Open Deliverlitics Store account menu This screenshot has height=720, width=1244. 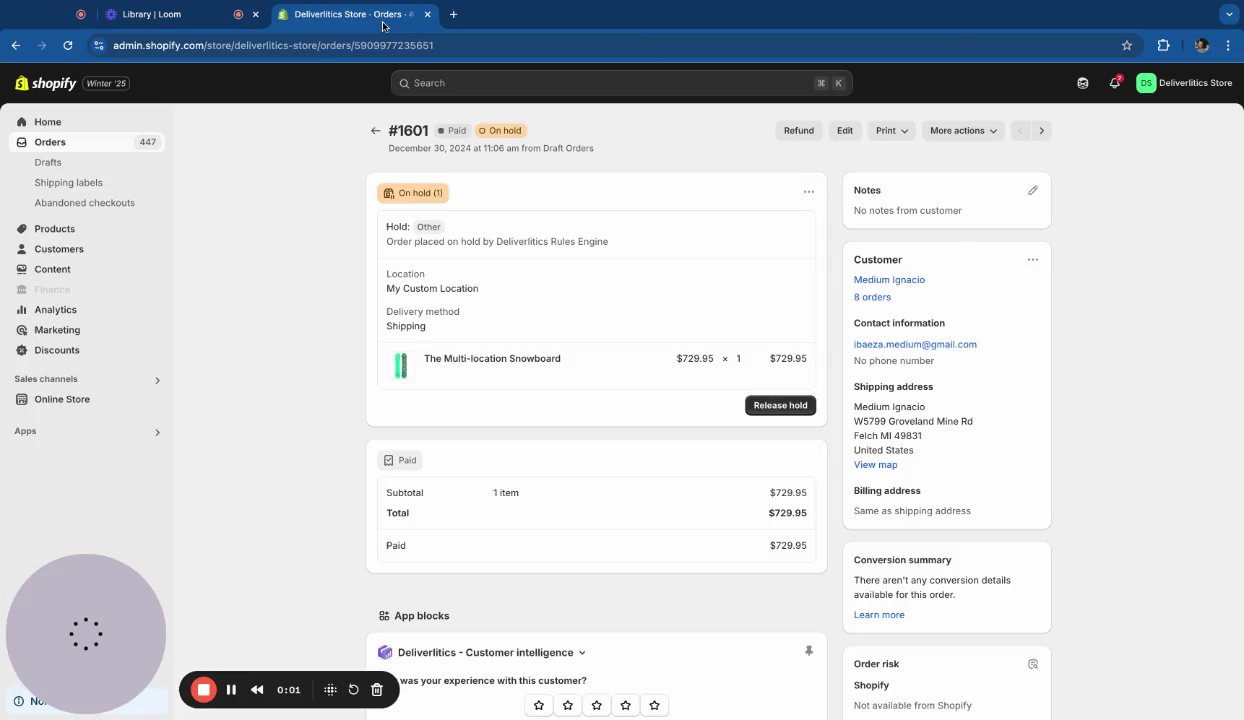tap(1184, 83)
